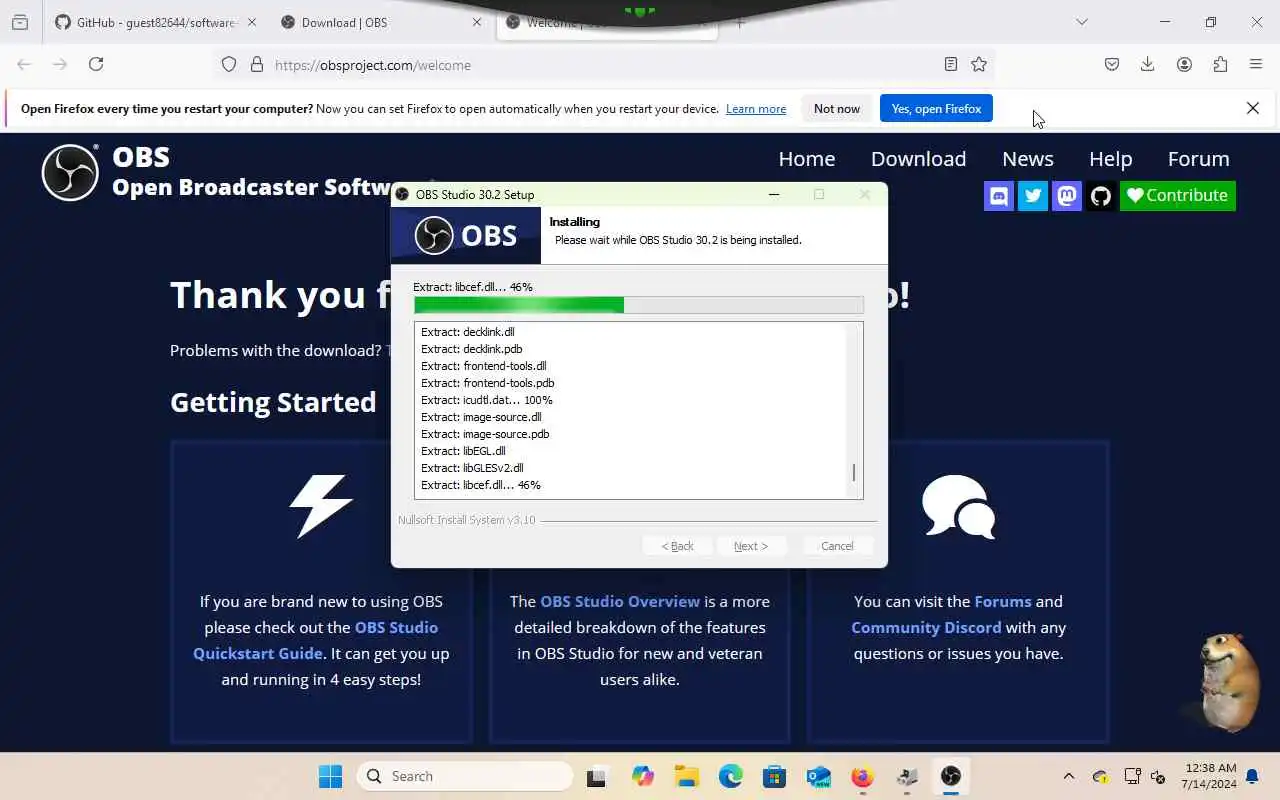Open OBS installer taskbar icon
The width and height of the screenshot is (1280, 800).
coord(950,776)
